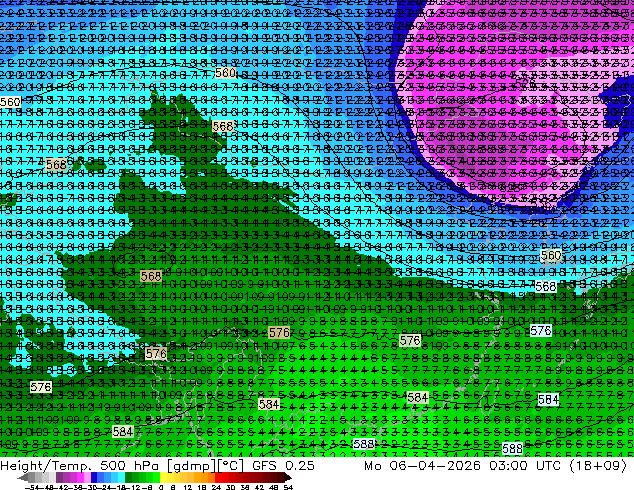
Task: Click the '[gdmp]' unit label
Action: coord(191,466)
